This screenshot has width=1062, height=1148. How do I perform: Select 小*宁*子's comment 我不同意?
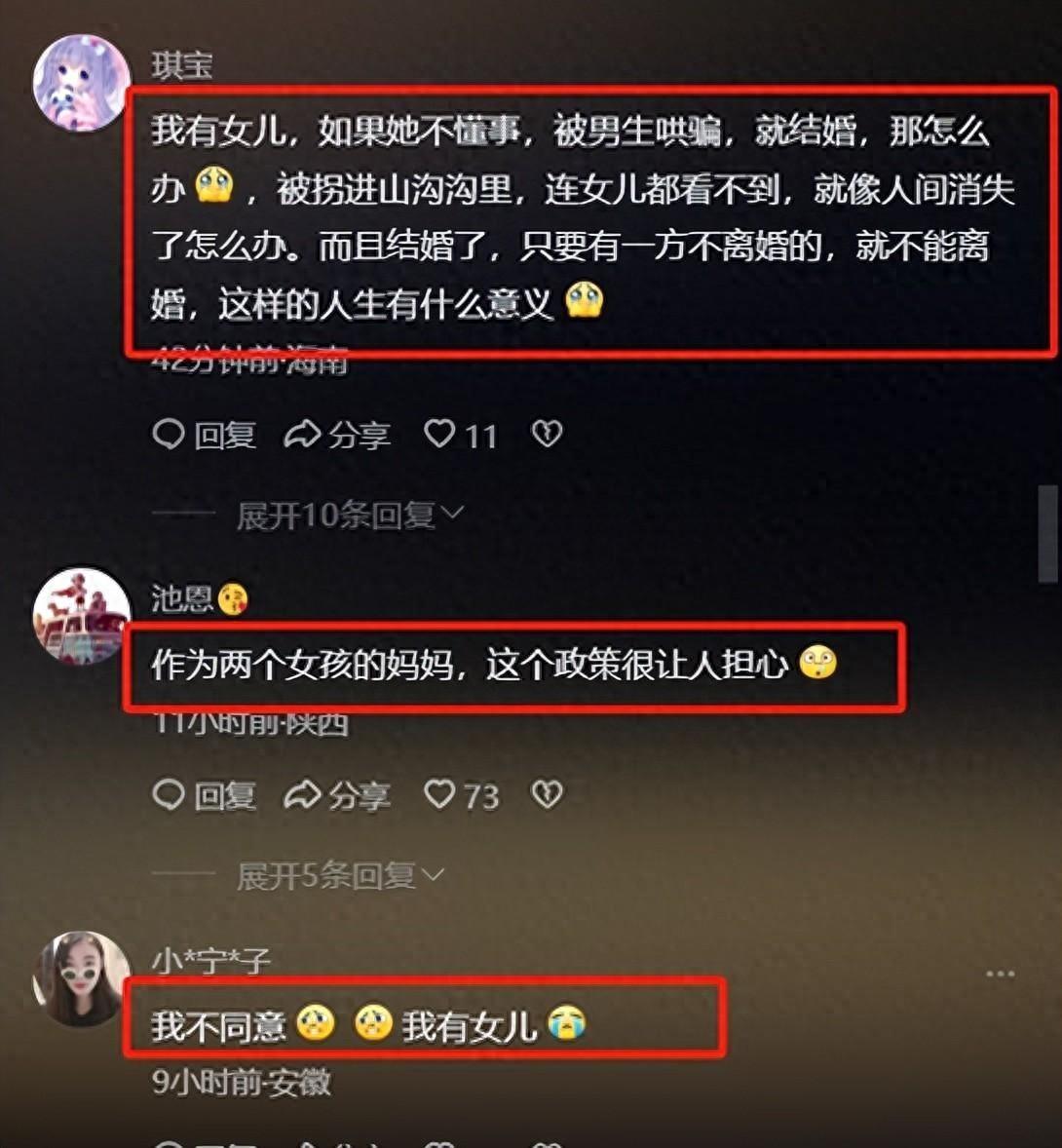click(x=369, y=1024)
